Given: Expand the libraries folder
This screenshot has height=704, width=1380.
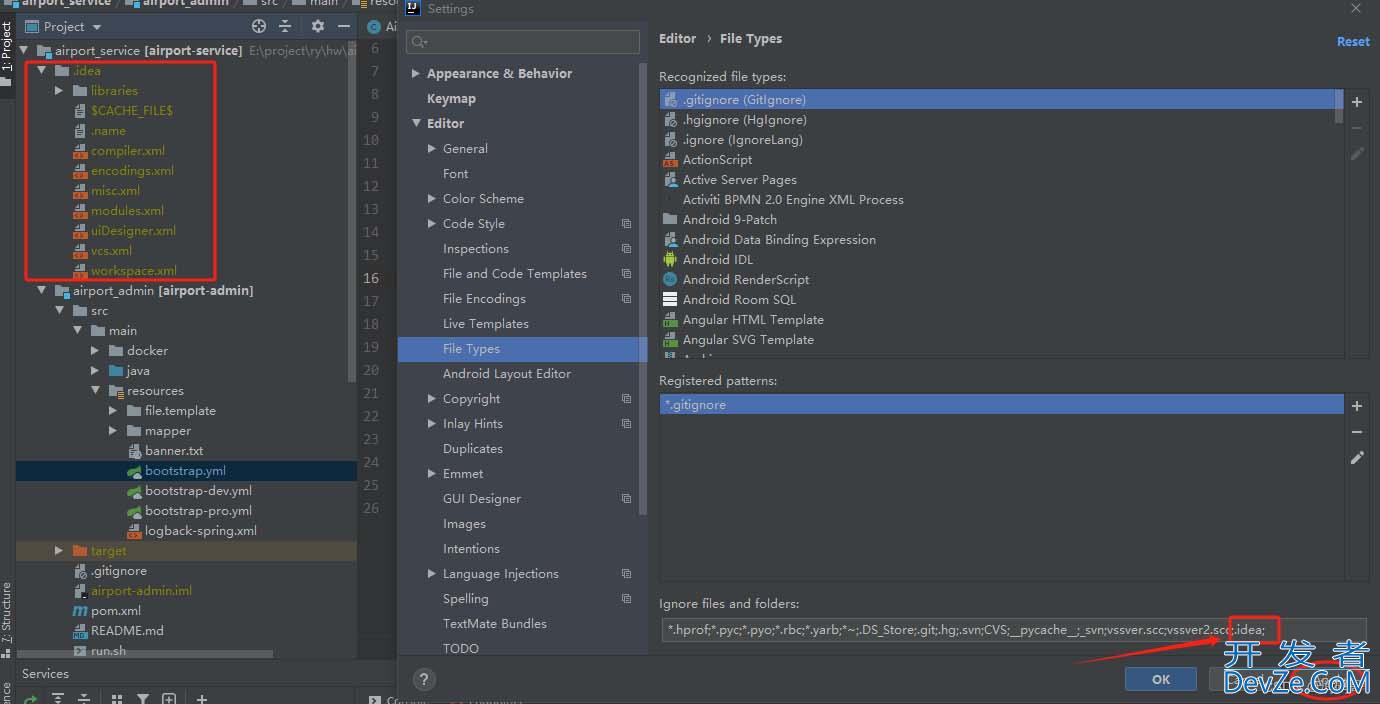Looking at the screenshot, I should [59, 91].
